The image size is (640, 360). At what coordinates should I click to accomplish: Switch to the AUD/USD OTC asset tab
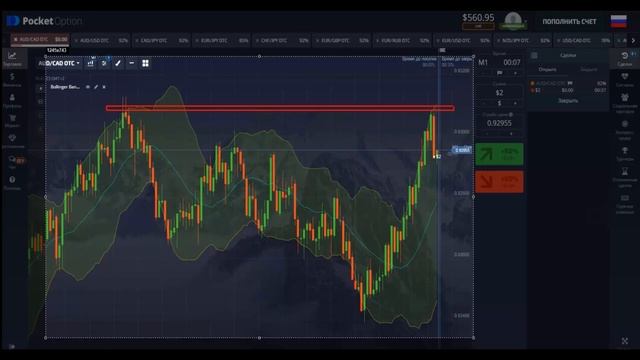[x=101, y=40]
